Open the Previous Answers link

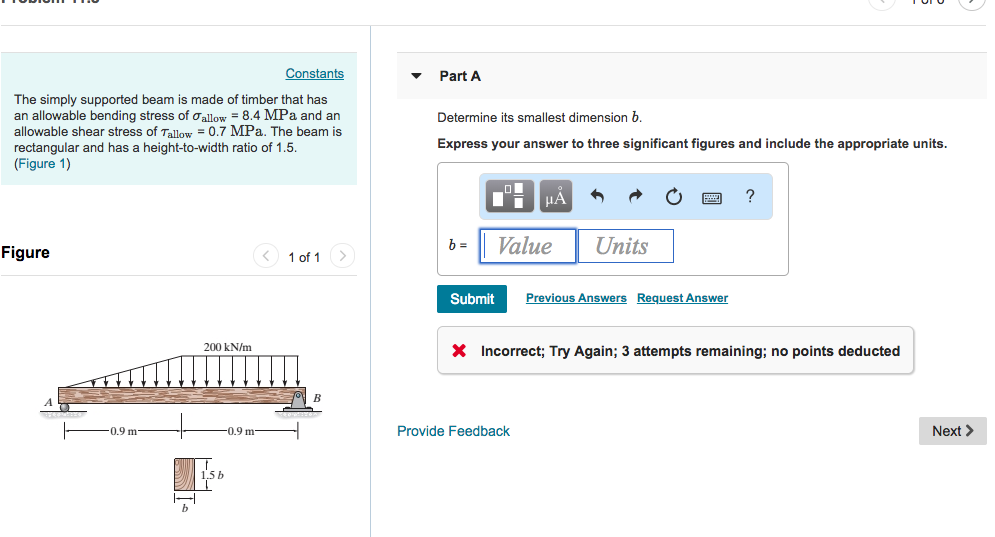point(576,298)
